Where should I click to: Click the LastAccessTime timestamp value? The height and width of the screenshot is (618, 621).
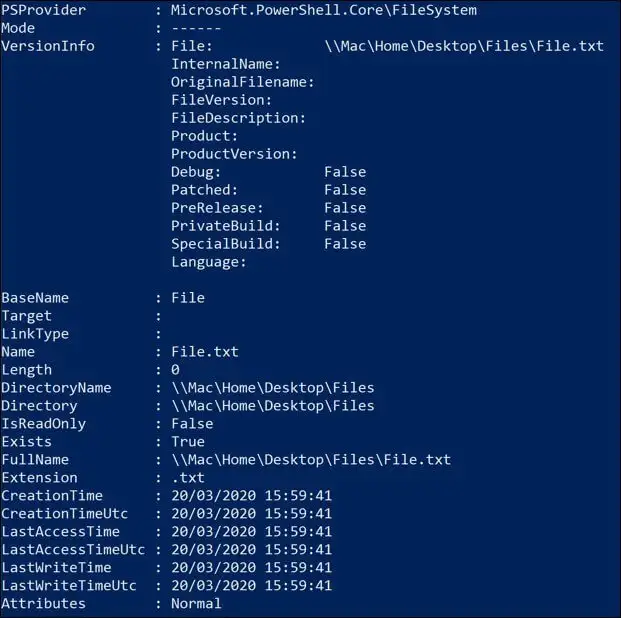[251, 532]
